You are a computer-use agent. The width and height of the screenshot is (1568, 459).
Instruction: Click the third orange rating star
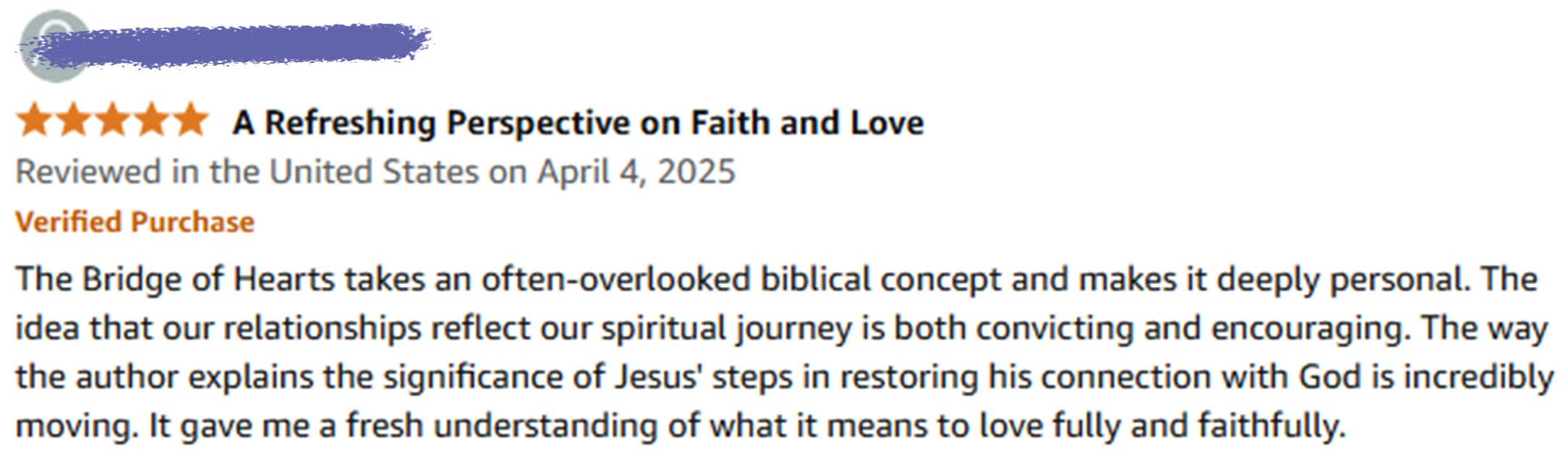click(x=112, y=120)
